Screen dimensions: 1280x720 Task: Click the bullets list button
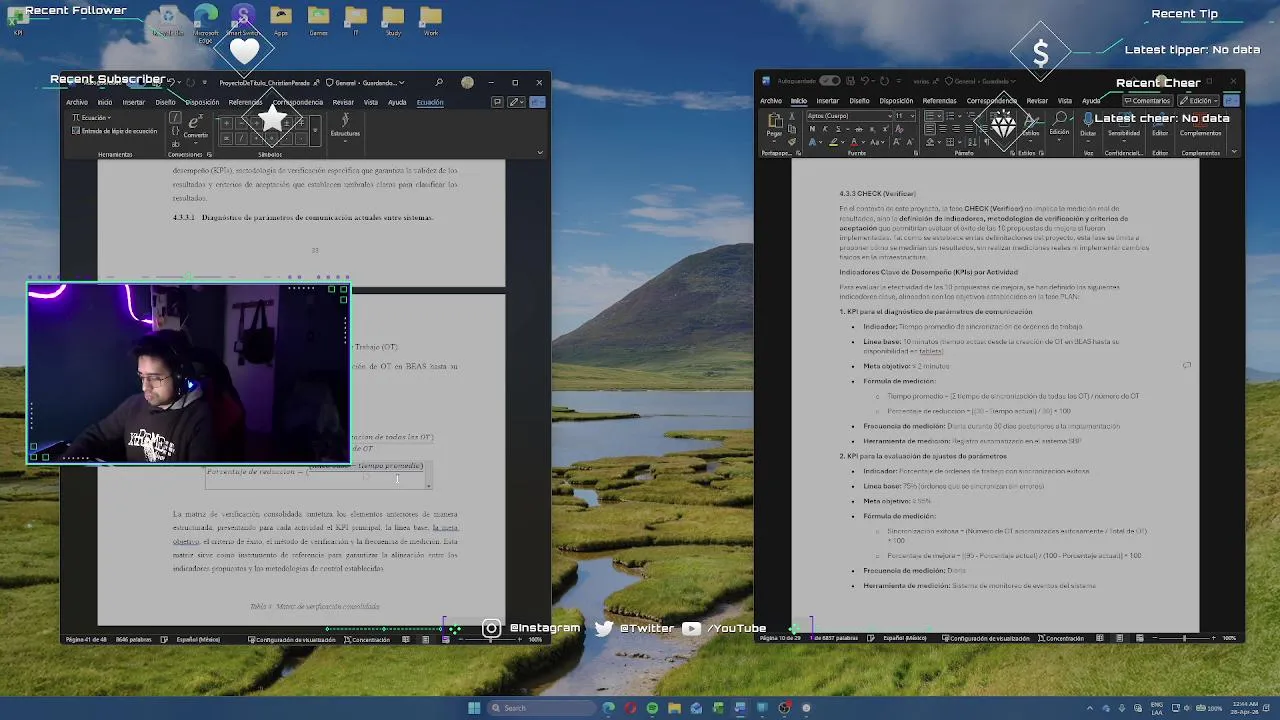tap(931, 116)
